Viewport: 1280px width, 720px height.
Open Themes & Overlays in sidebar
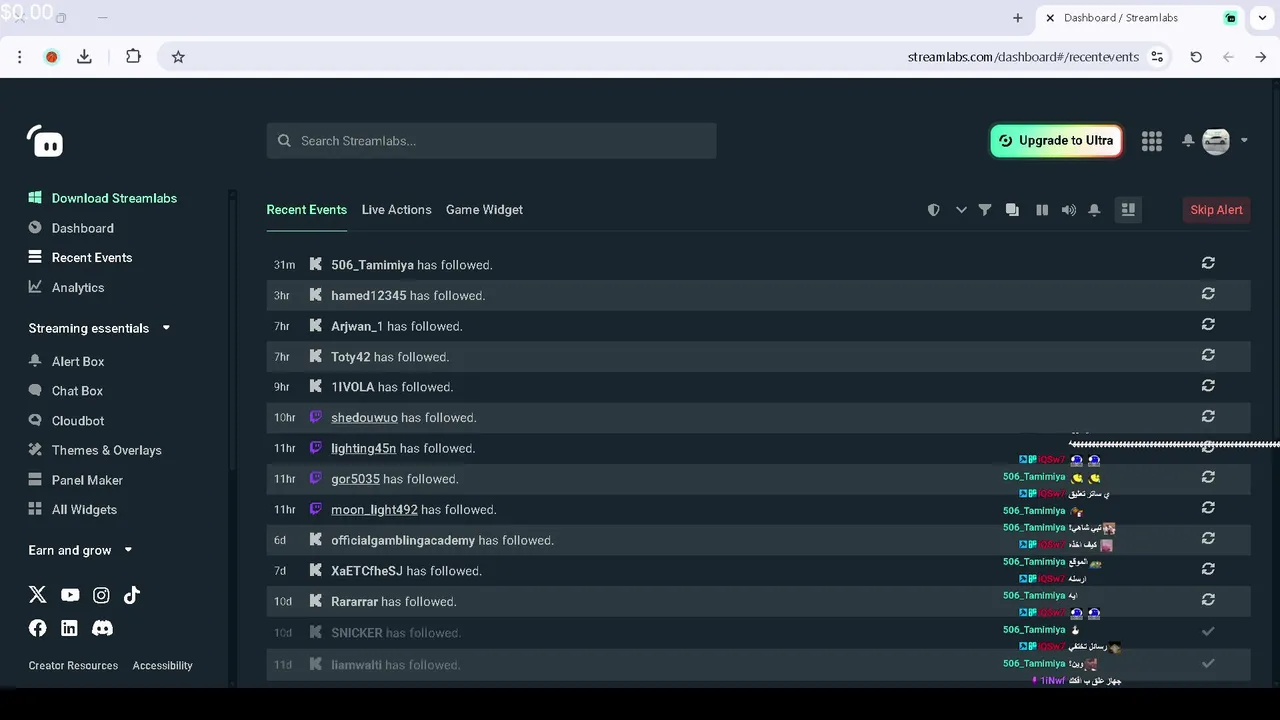[x=95, y=450]
